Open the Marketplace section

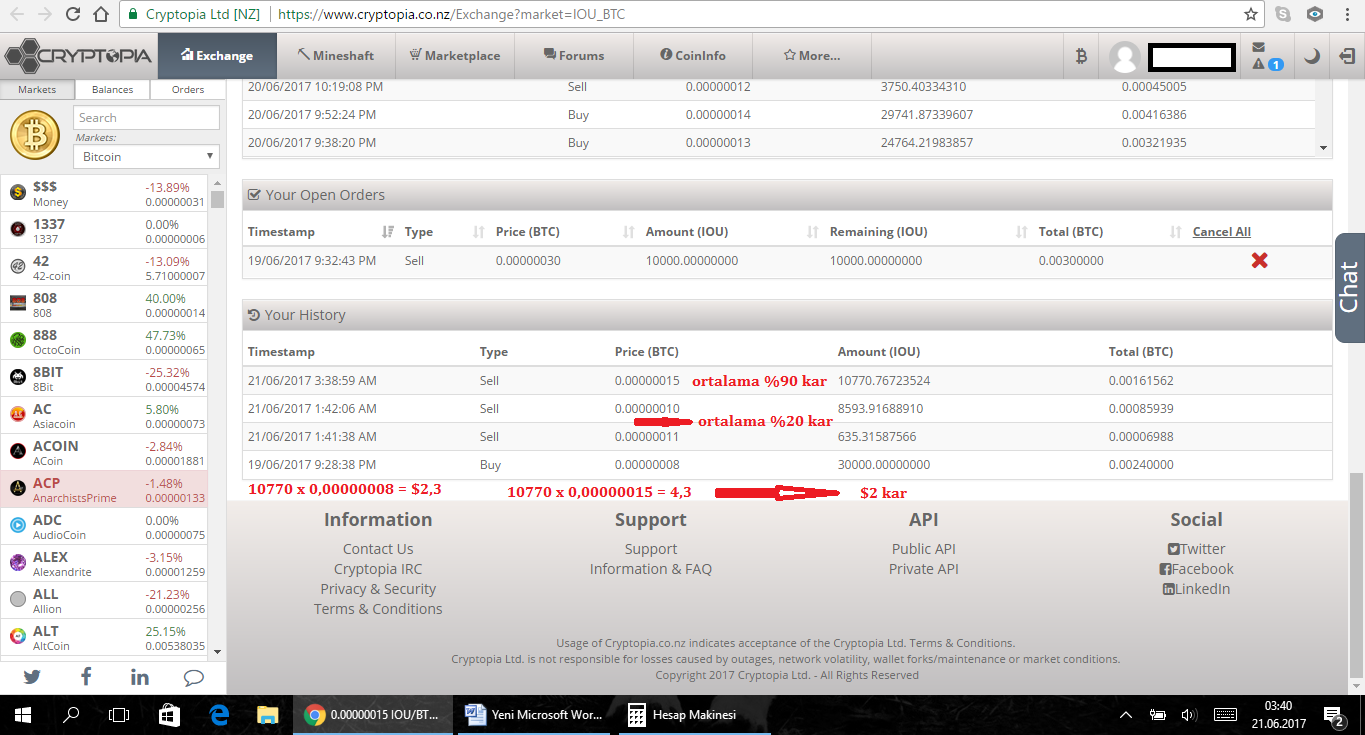click(x=455, y=56)
